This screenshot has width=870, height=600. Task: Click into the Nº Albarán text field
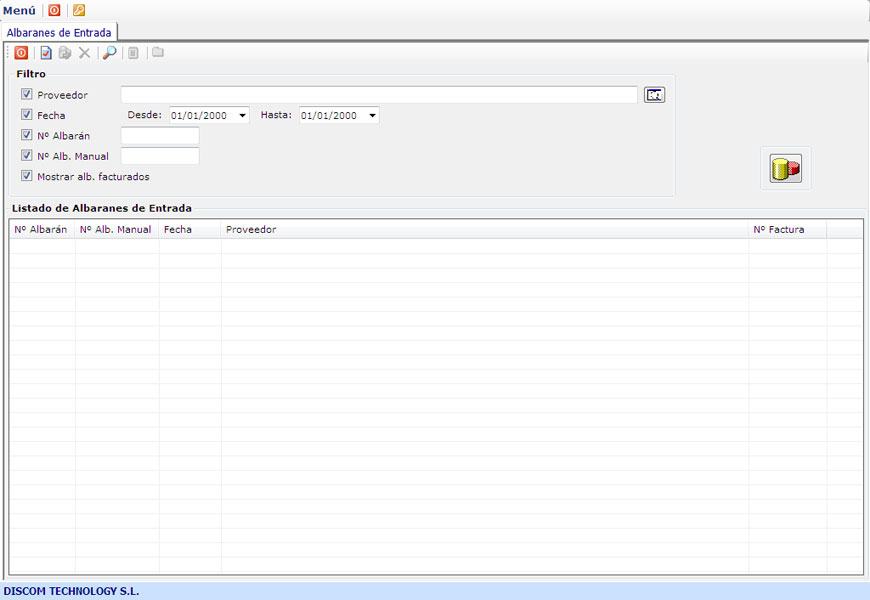point(160,136)
